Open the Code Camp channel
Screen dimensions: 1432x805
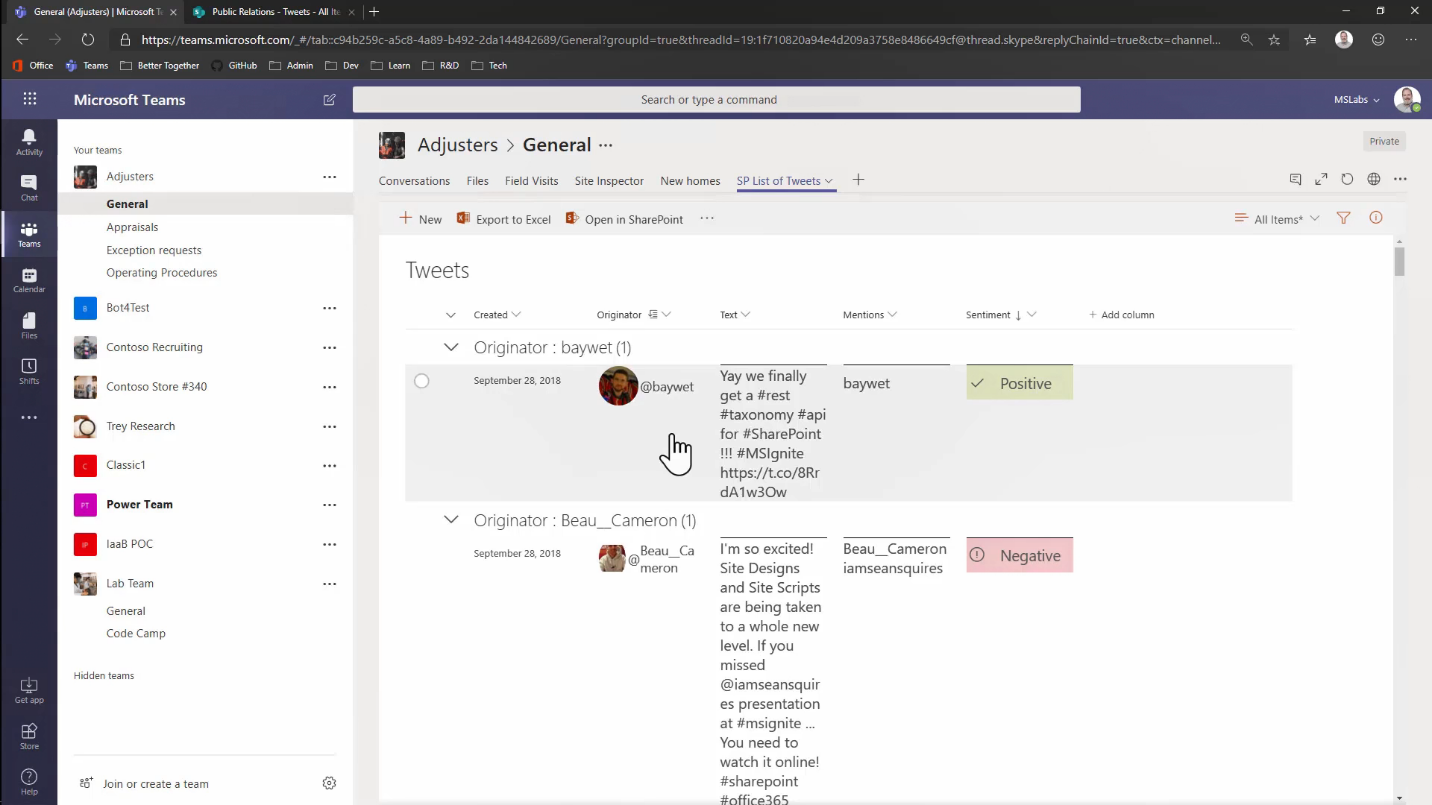coord(136,633)
